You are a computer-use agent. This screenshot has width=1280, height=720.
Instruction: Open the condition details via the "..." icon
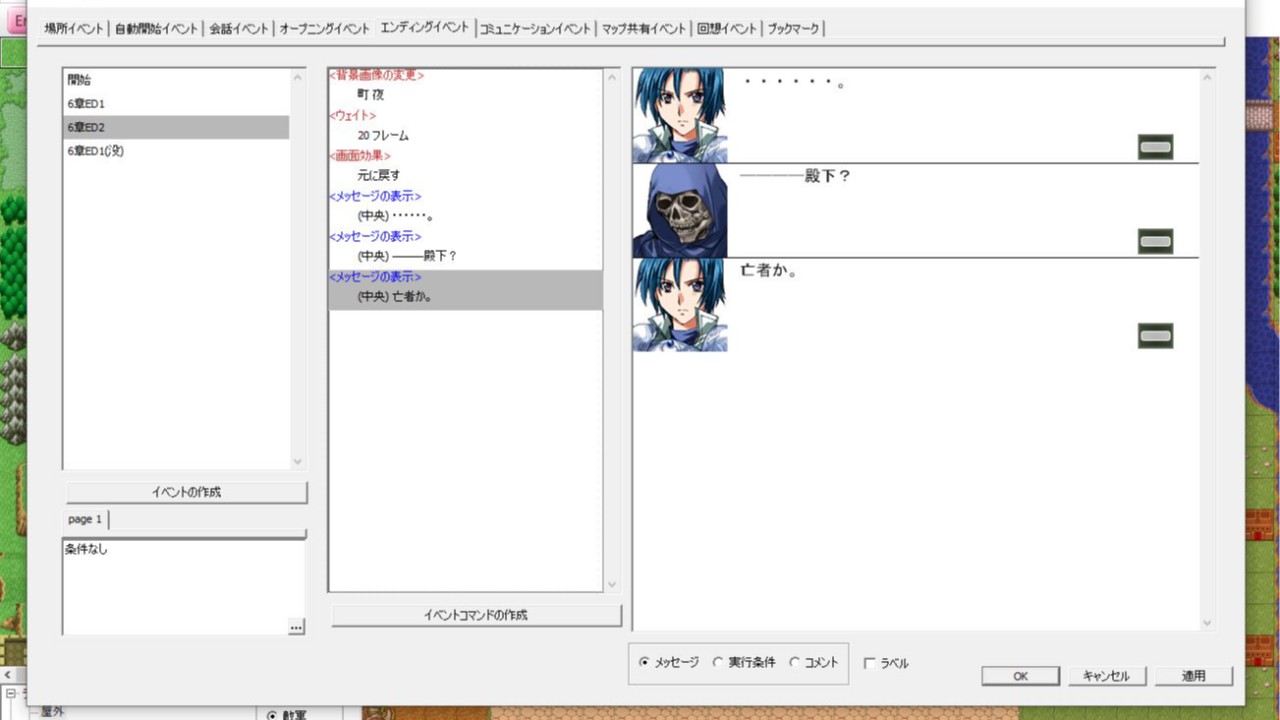(x=296, y=626)
